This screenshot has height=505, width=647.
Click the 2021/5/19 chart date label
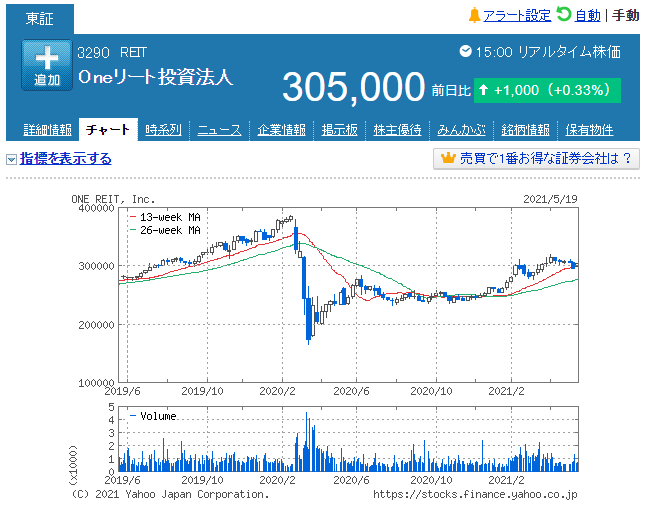pos(550,199)
